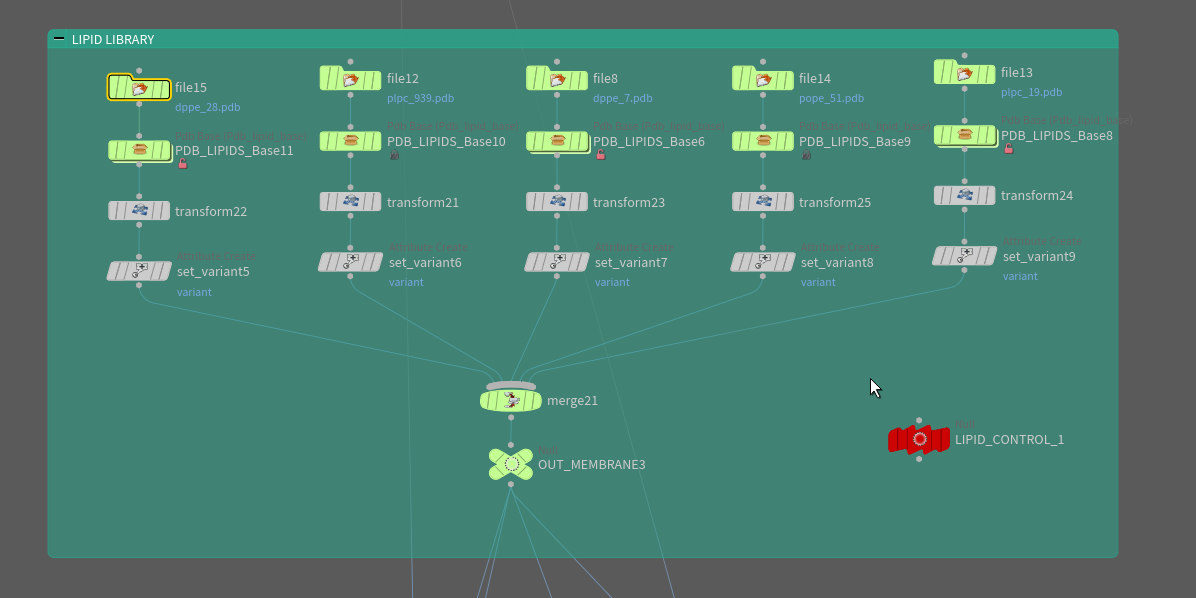This screenshot has height=598, width=1196.
Task: Select the transform21 node
Action: click(x=350, y=202)
